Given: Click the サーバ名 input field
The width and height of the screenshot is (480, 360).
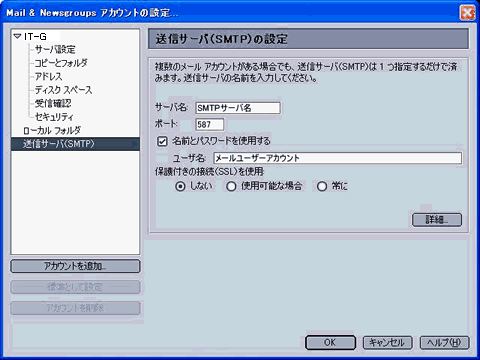Looking at the screenshot, I should pyautogui.click(x=238, y=108).
